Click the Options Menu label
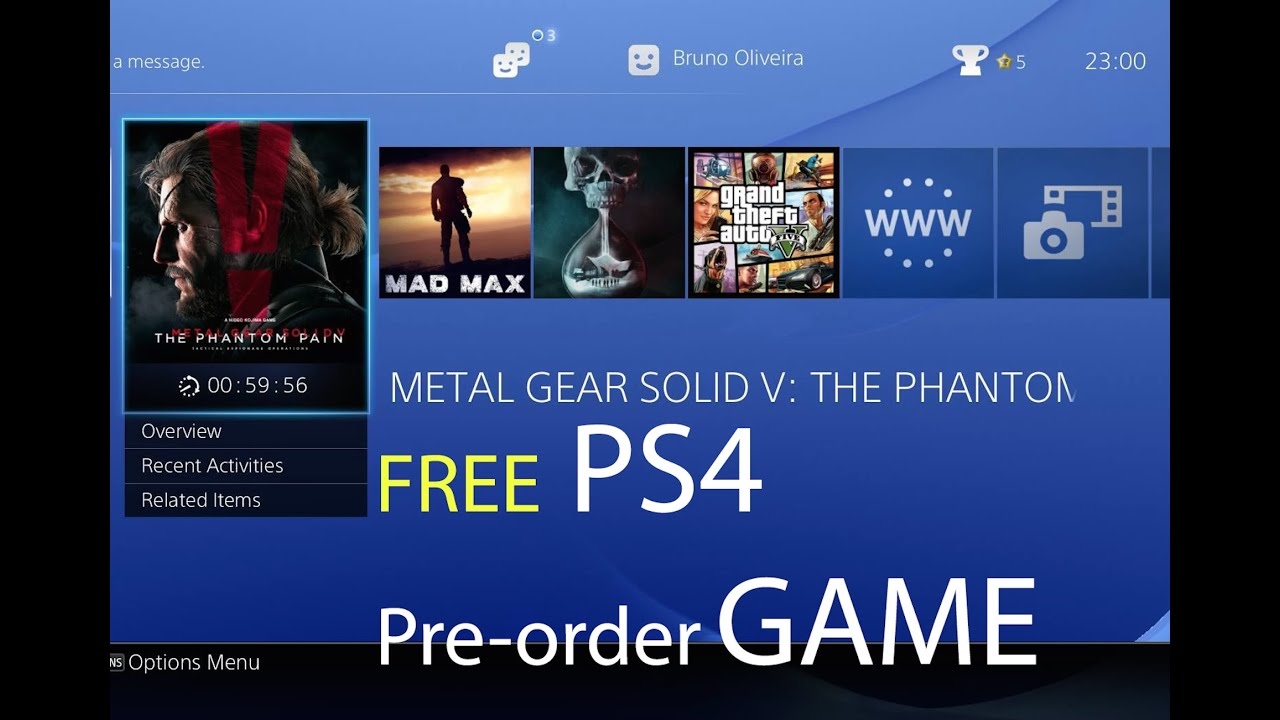 click(194, 662)
